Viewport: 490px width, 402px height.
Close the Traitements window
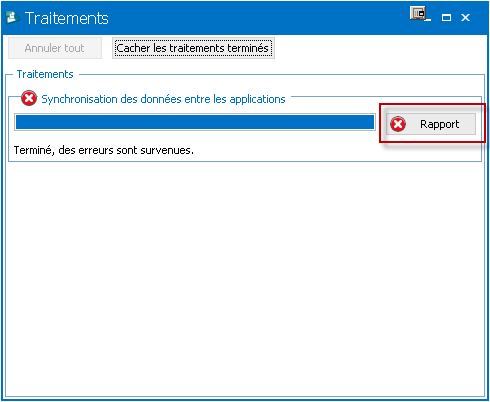pyautogui.click(x=465, y=17)
